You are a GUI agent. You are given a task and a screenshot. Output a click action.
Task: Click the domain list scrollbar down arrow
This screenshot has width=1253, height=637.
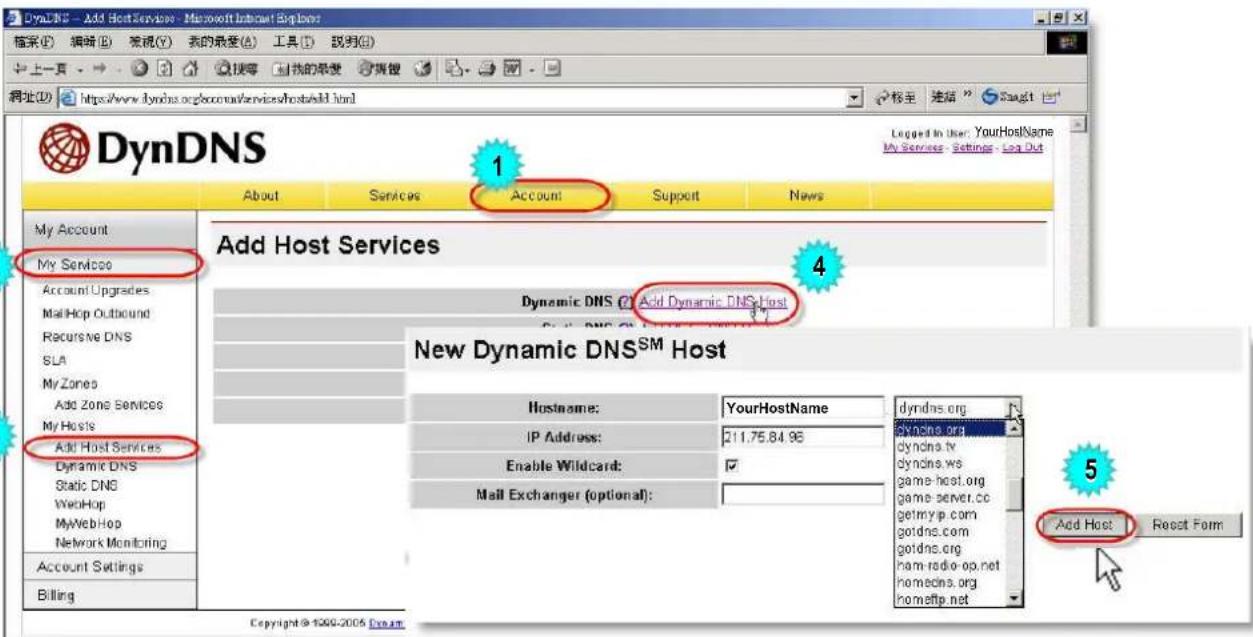pyautogui.click(x=1016, y=598)
